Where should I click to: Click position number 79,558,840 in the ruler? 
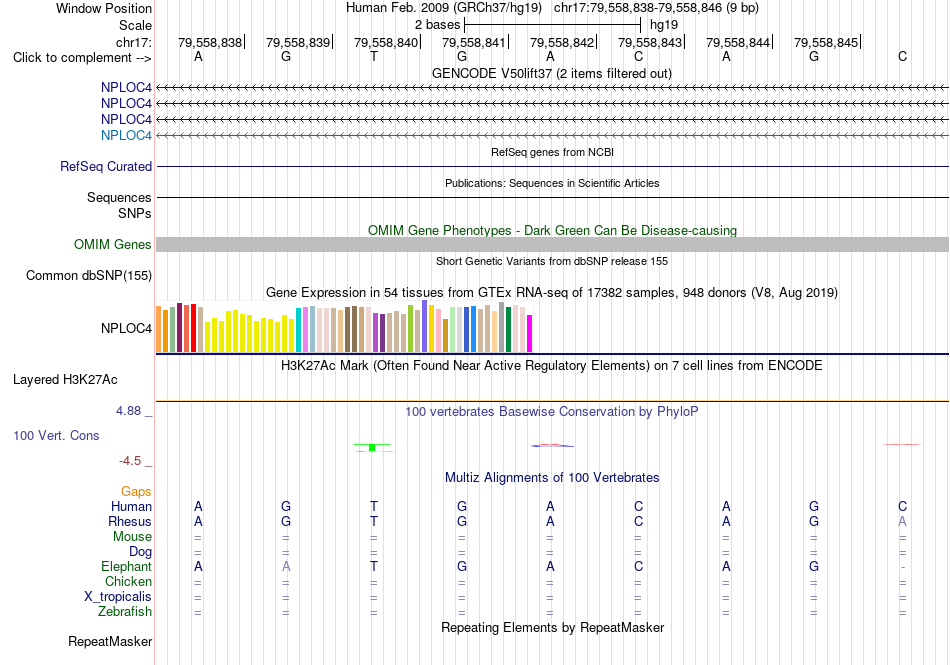coord(386,42)
